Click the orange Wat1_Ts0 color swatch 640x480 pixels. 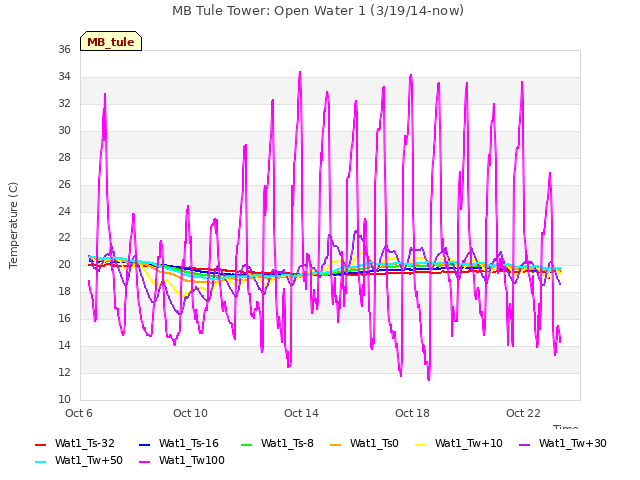(335, 444)
